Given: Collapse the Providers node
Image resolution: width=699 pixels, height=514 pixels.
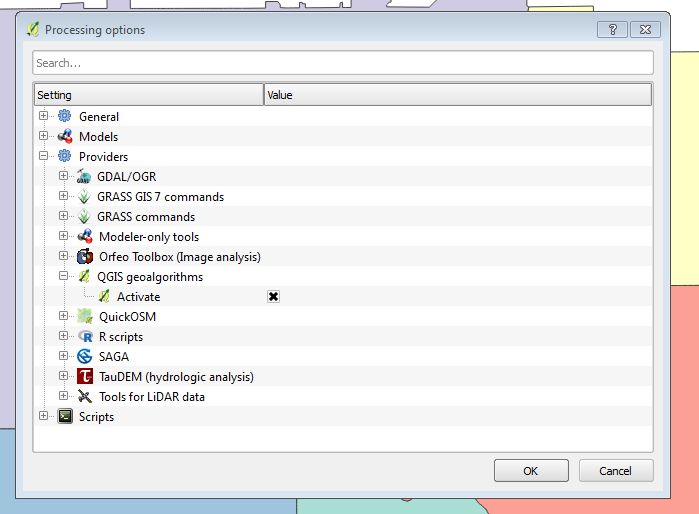Looking at the screenshot, I should [43, 156].
